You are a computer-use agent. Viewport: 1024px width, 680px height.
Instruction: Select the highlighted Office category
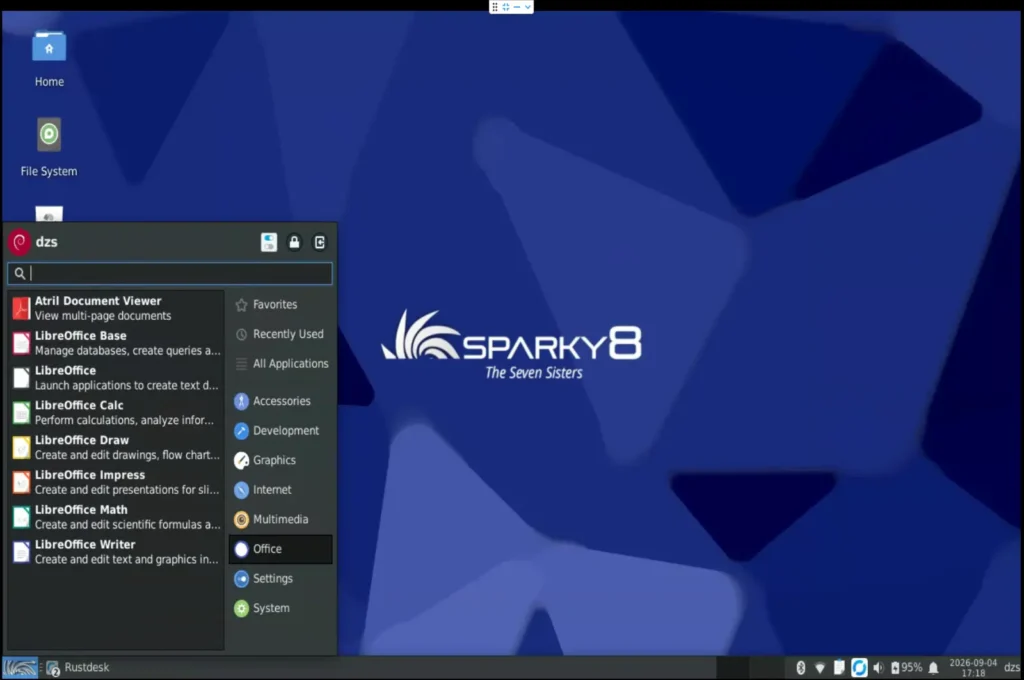(x=280, y=549)
